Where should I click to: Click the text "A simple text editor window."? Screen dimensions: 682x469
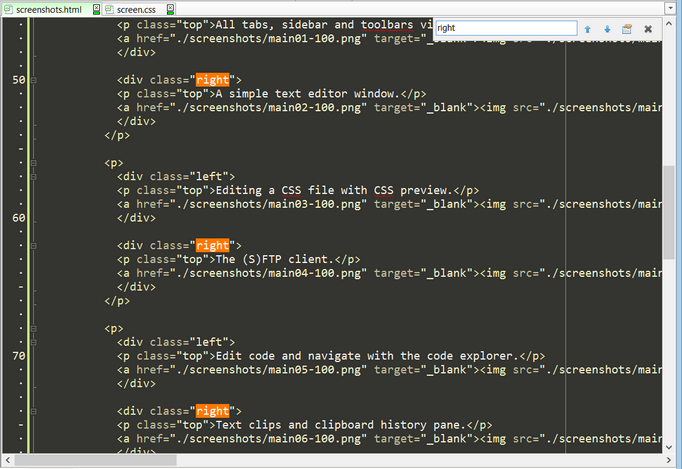[308, 94]
